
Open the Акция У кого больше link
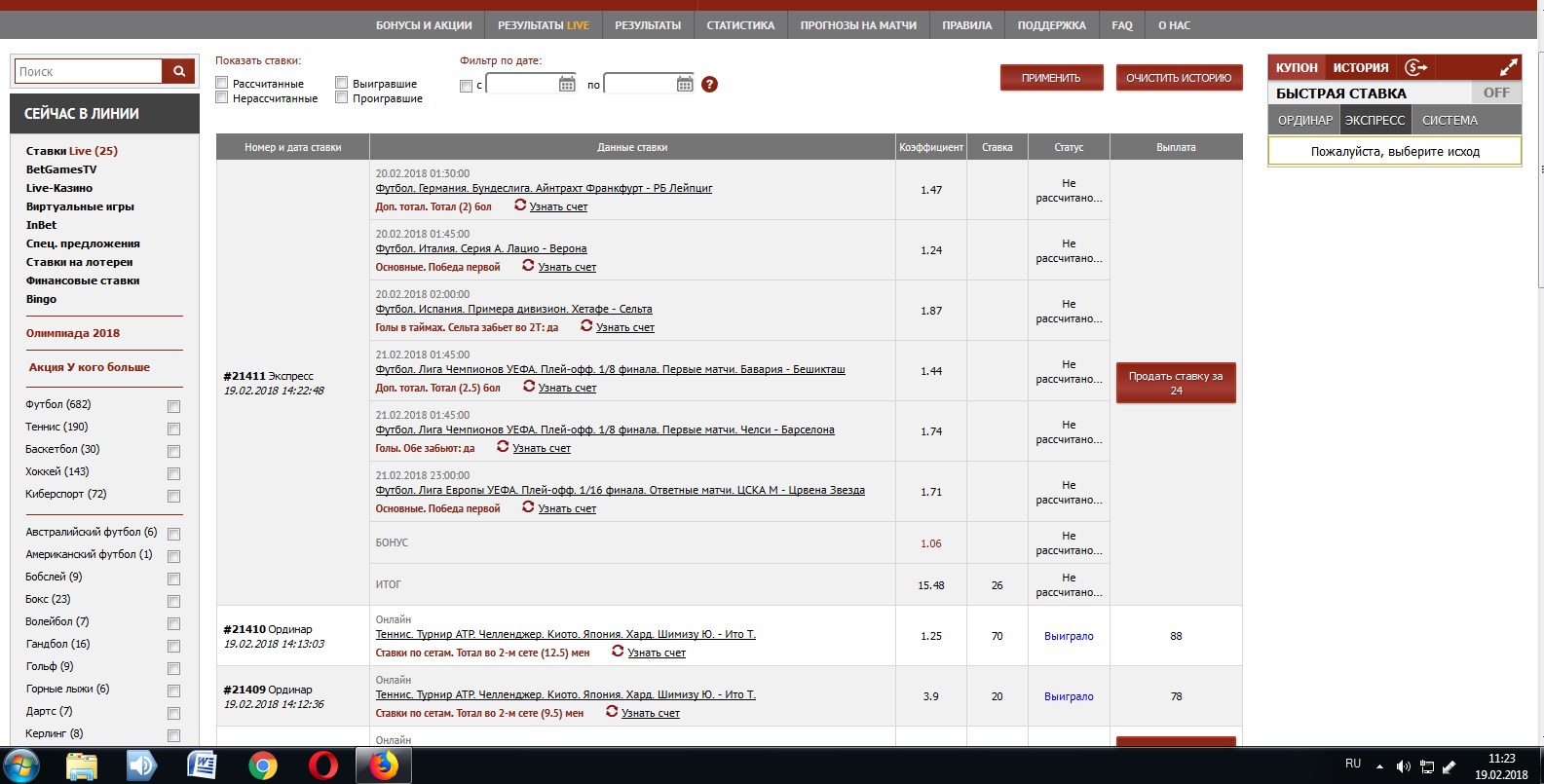[90, 367]
